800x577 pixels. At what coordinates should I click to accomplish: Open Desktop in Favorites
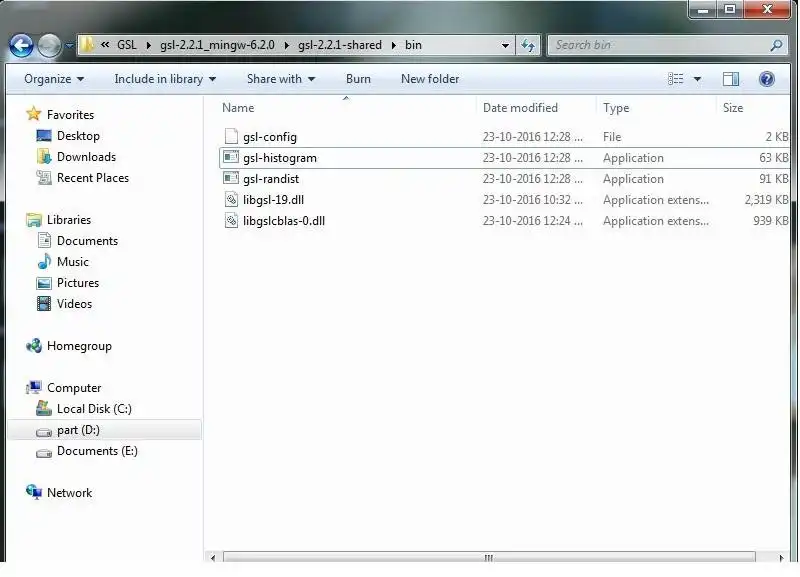[x=78, y=136]
